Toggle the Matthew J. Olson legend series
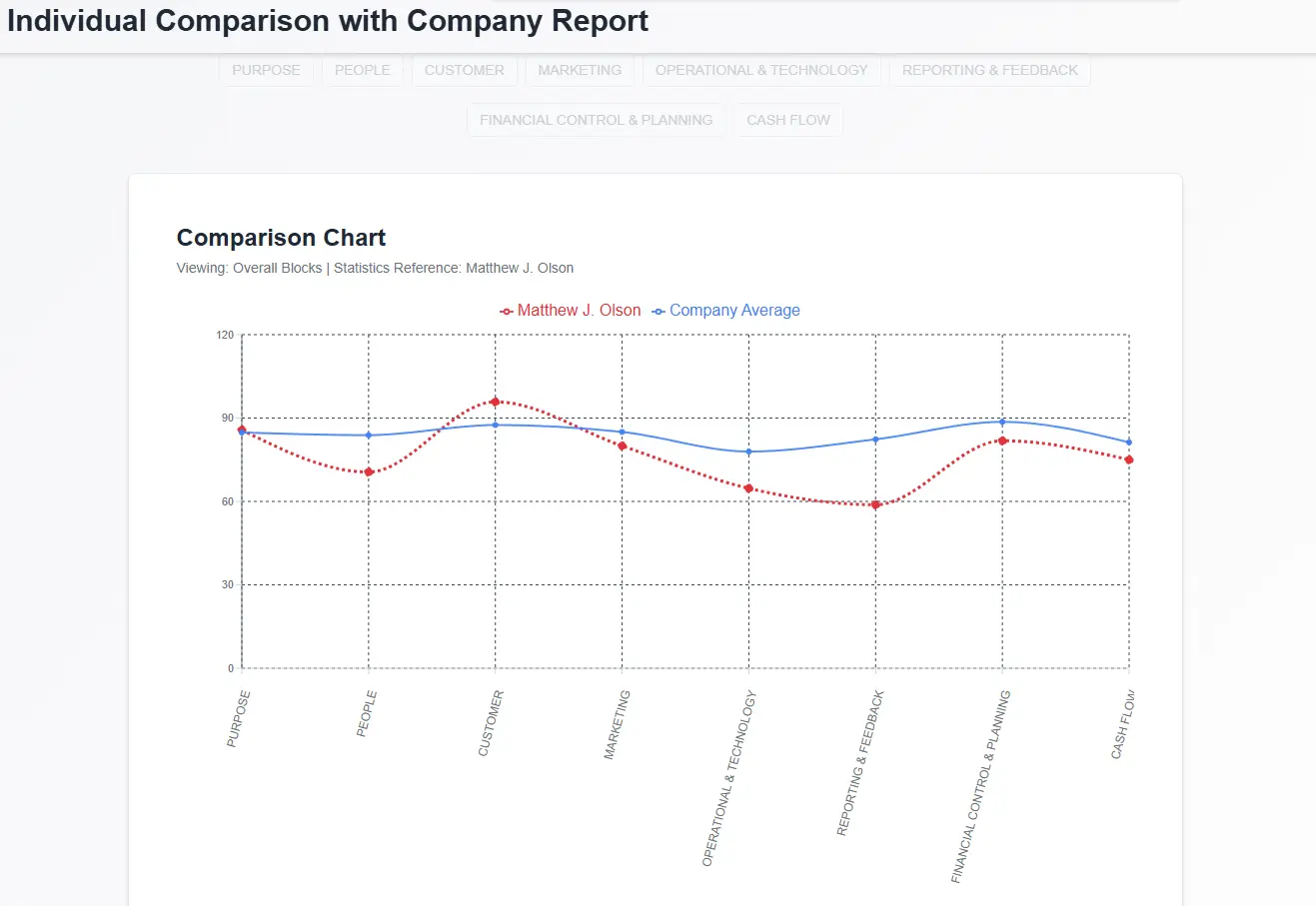 click(571, 311)
